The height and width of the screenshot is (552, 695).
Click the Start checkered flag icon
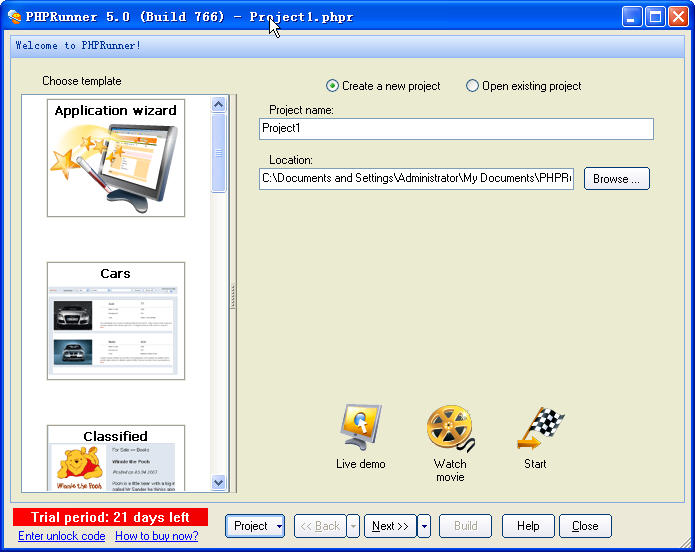click(537, 428)
